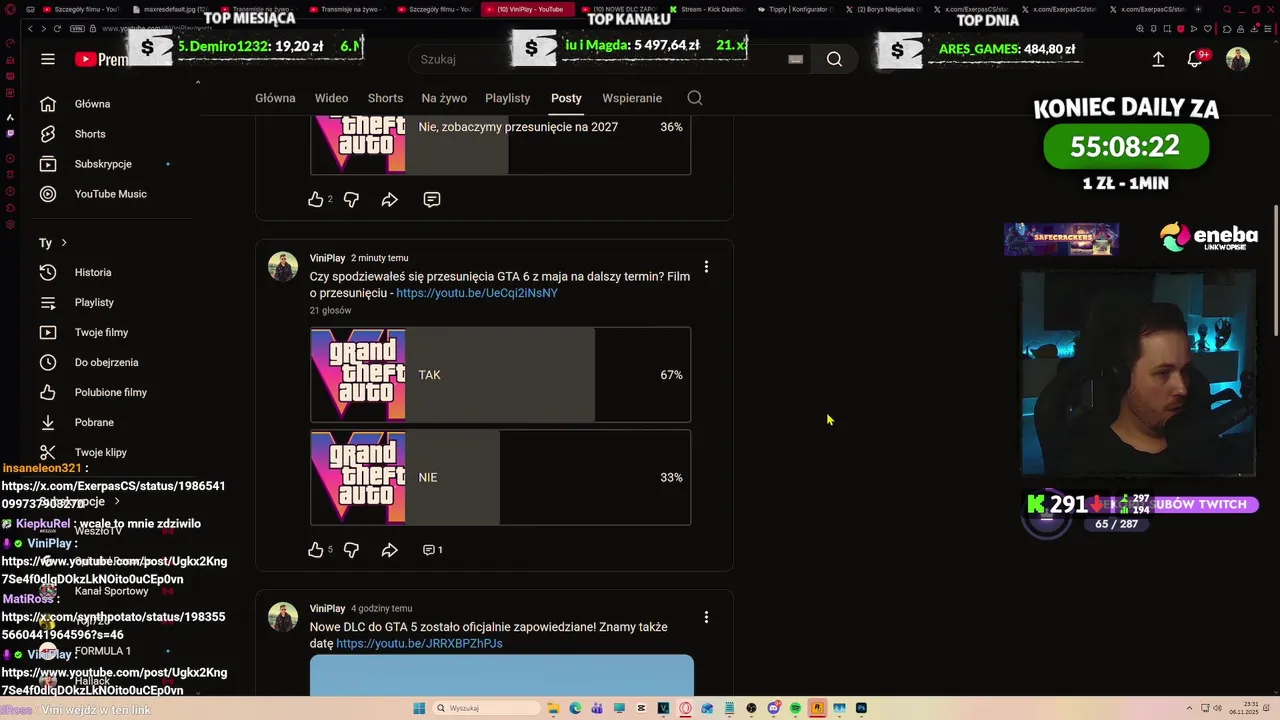This screenshot has height=720, width=1280.
Task: Switch to the Tipply Konfigurator browser tab
Action: coord(795,9)
